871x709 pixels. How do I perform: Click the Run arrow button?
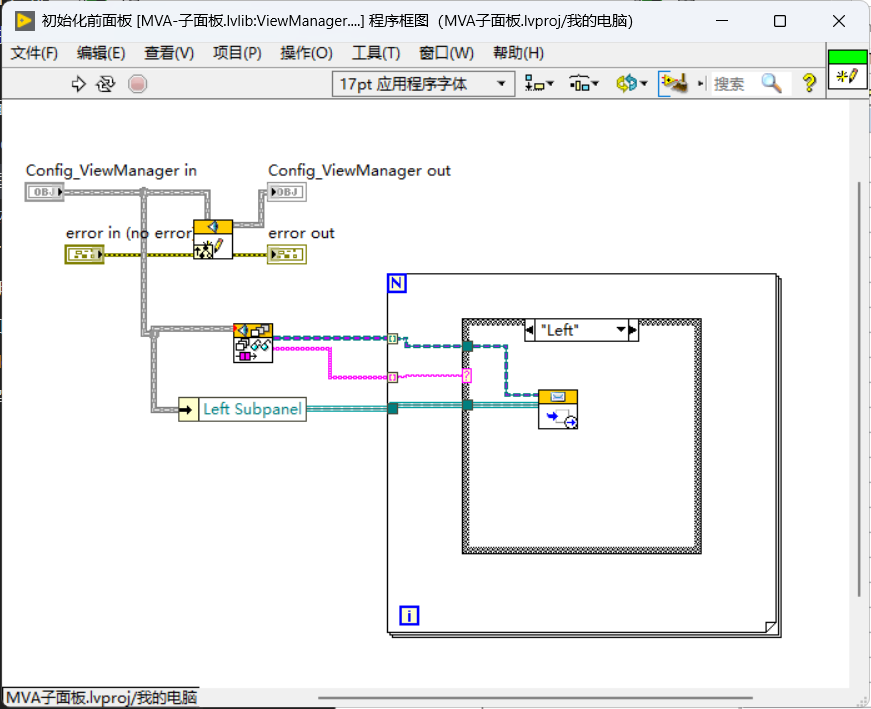[x=78, y=84]
